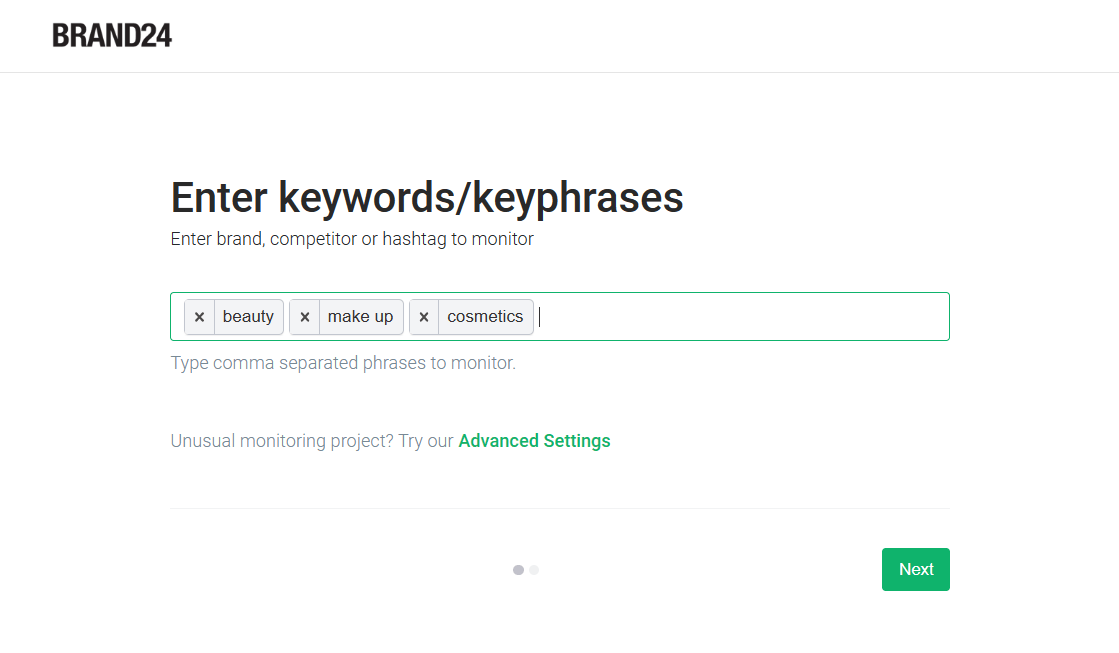Click the beauty tag label
Viewport: 1119px width, 653px height.
(248, 317)
